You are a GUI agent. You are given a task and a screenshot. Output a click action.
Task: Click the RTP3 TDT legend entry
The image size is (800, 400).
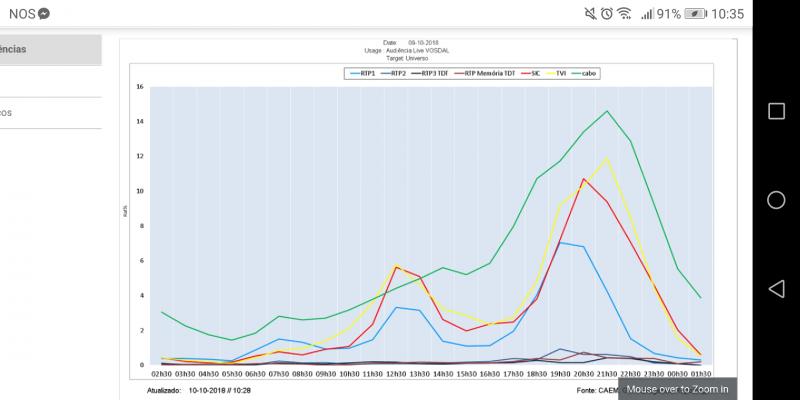(x=429, y=73)
